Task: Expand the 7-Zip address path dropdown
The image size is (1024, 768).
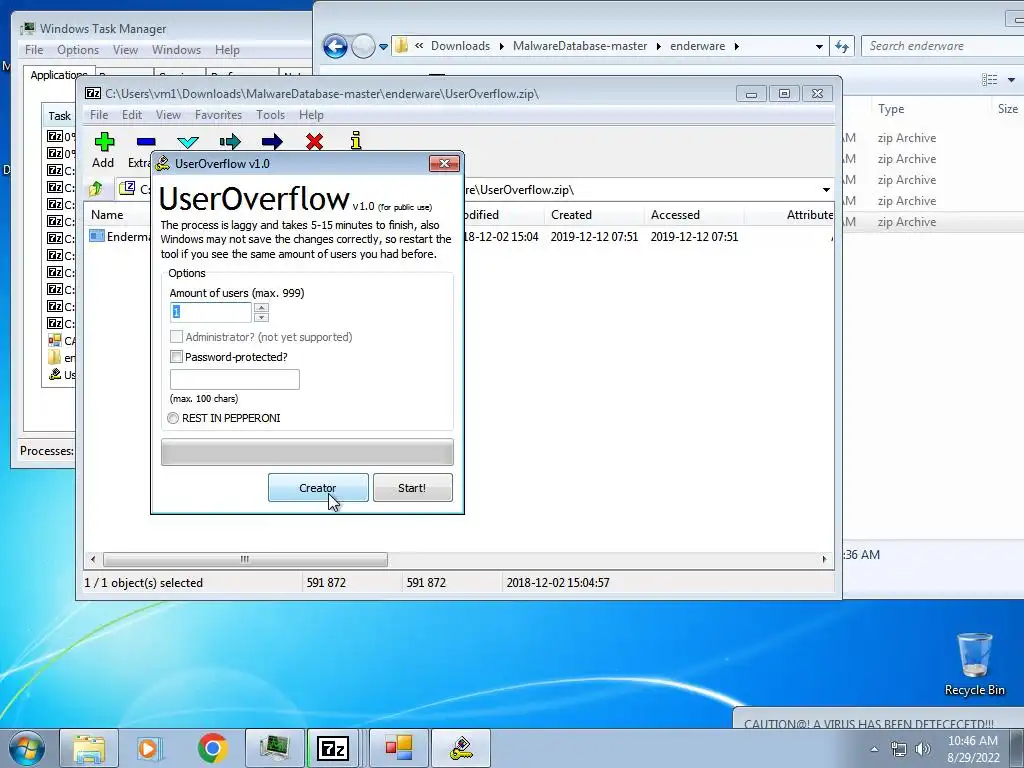Action: click(x=826, y=189)
